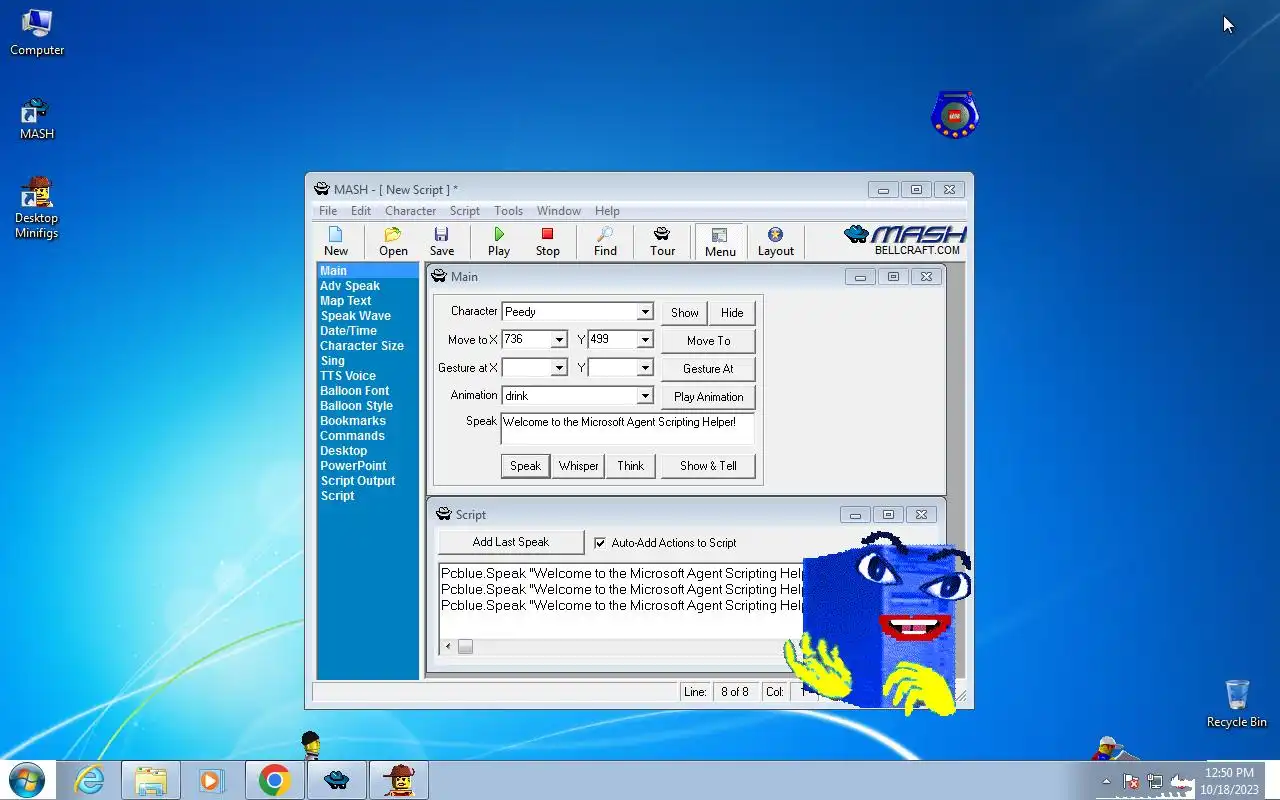Click the Add Last Speak button
The width and height of the screenshot is (1280, 800).
click(x=511, y=542)
